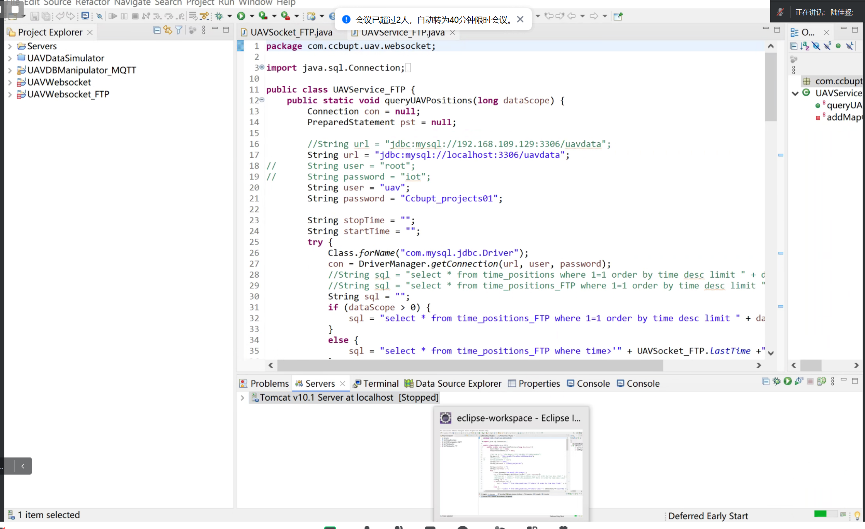Screen dimensions: 865x529
Task: Open the Project menu
Action: coord(200,3)
